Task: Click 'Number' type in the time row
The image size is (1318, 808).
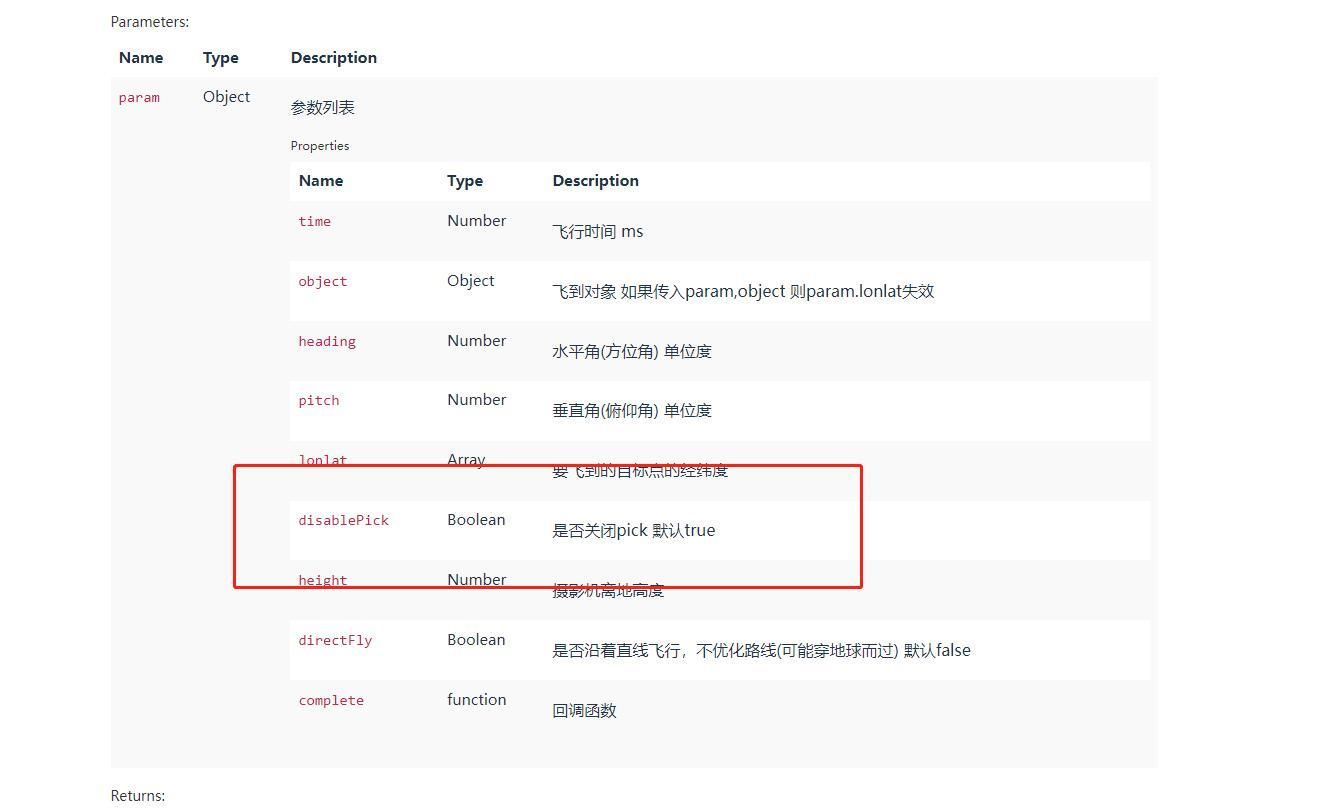Action: tap(476, 220)
